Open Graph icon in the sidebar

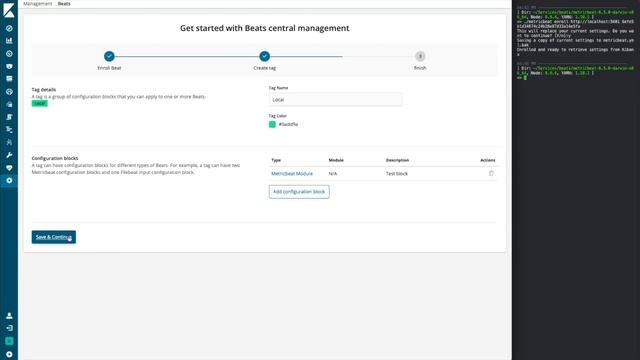9,142
